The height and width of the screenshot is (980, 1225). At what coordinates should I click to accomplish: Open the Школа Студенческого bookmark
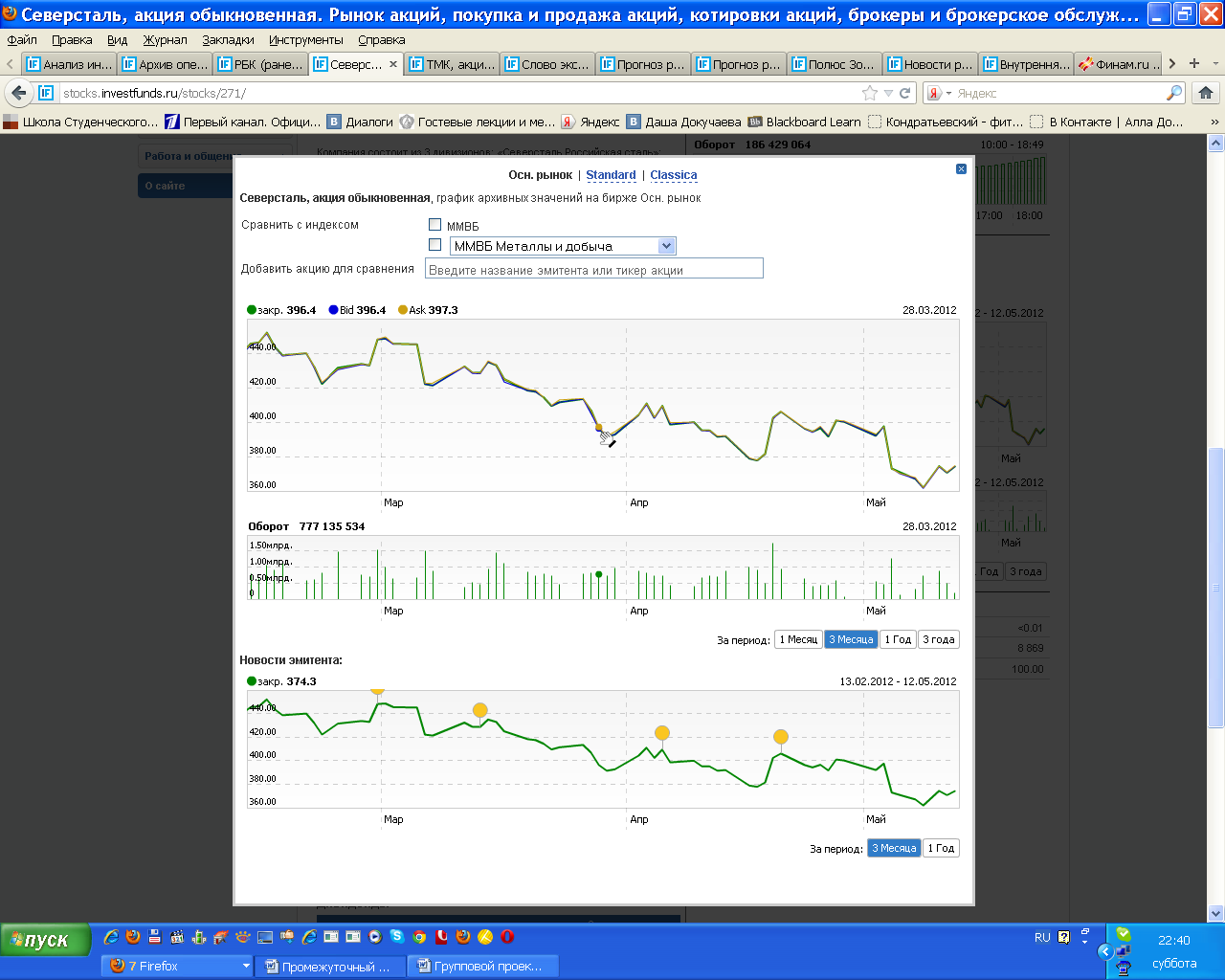pos(81,122)
